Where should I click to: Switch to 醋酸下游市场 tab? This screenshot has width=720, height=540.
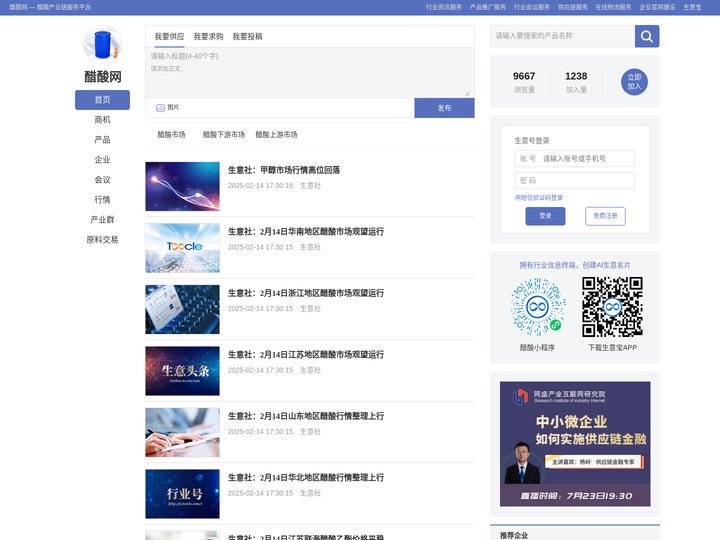click(x=224, y=135)
